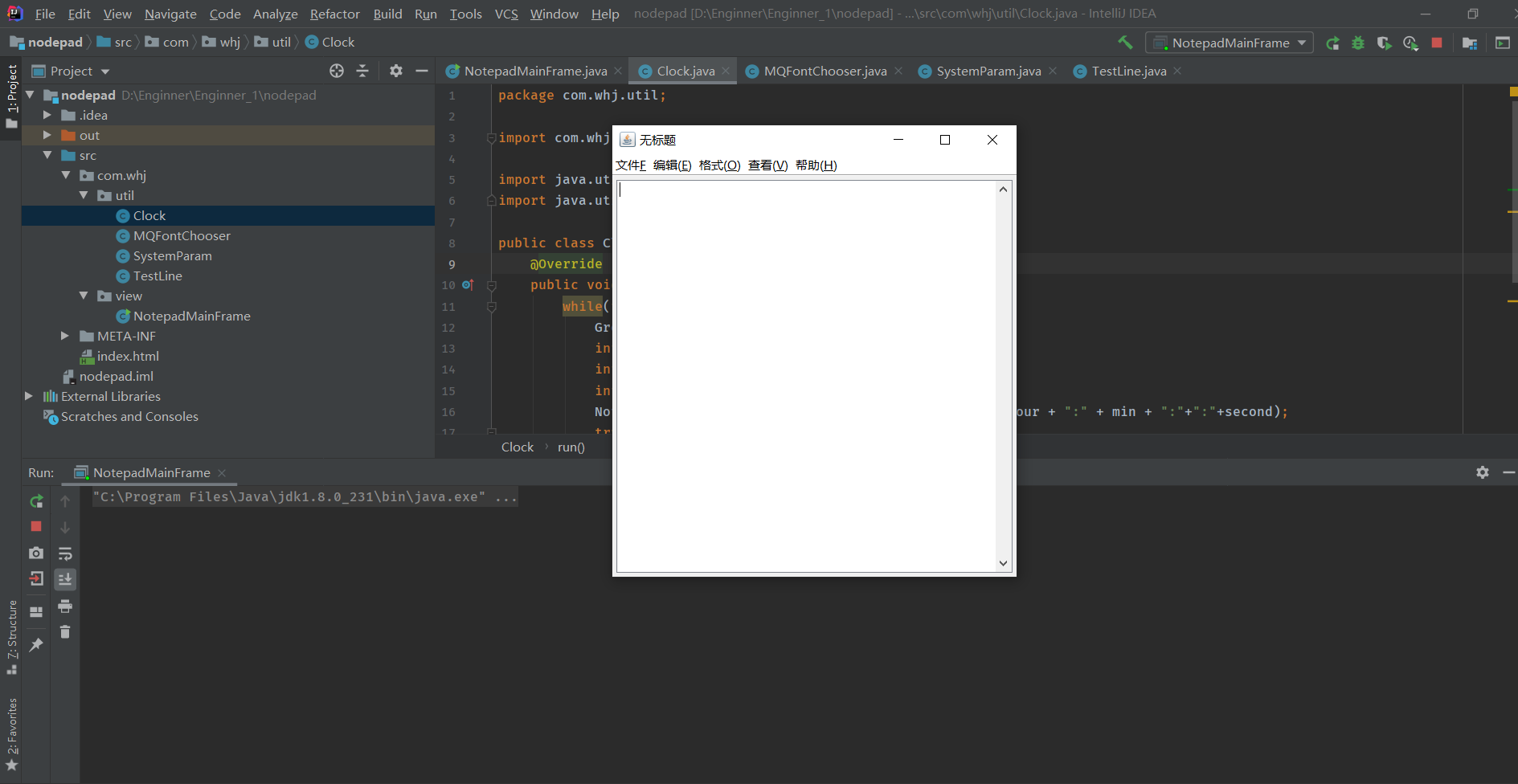The width and height of the screenshot is (1518, 784).
Task: Collapse the view package
Action: click(x=84, y=296)
